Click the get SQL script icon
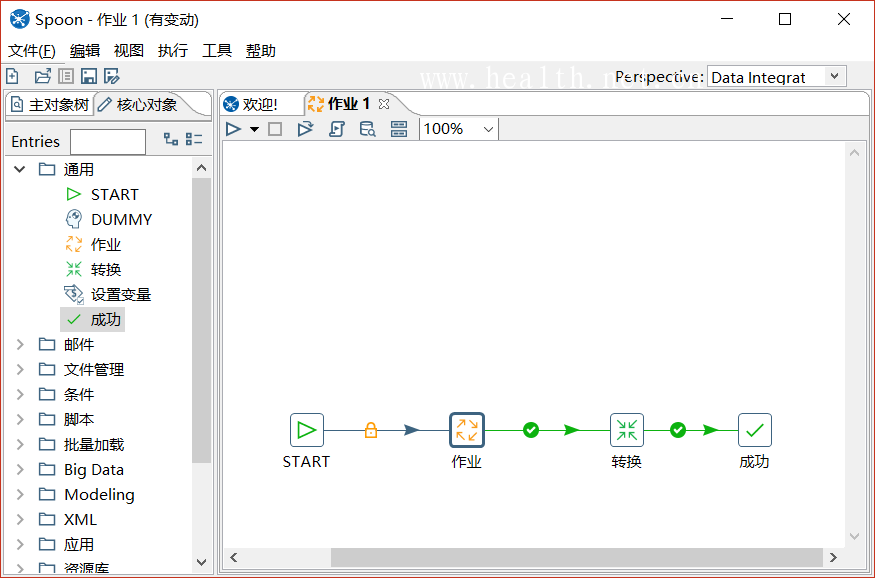The width and height of the screenshot is (875, 578). coord(336,129)
